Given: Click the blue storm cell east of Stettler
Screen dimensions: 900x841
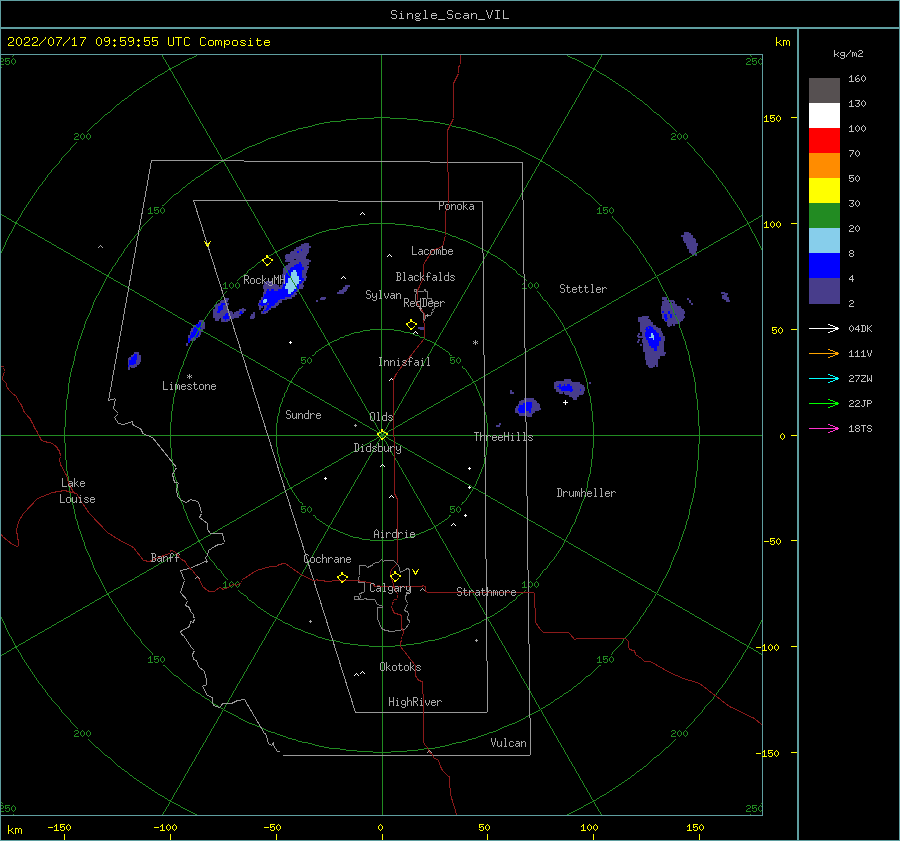Looking at the screenshot, I should (x=651, y=340).
